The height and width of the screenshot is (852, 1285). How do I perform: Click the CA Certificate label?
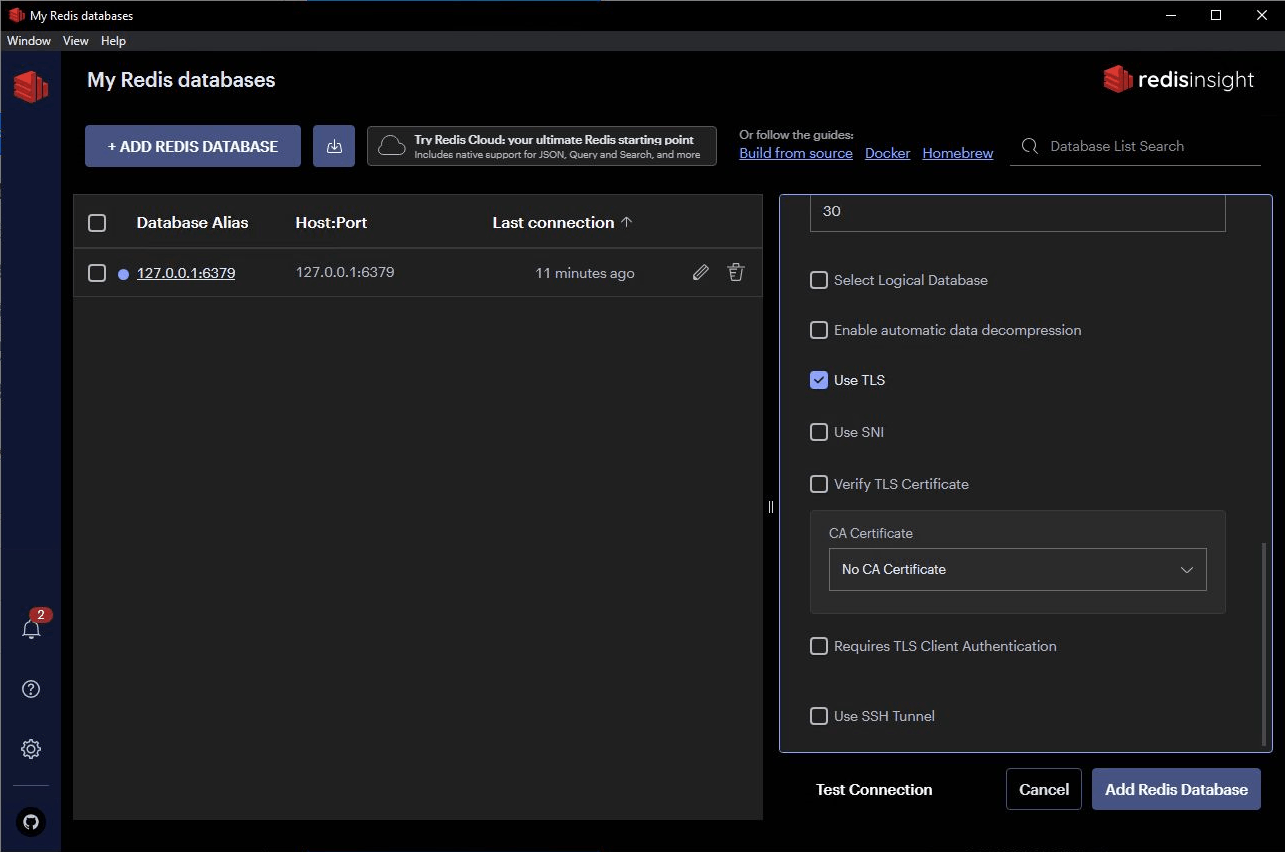[871, 534]
